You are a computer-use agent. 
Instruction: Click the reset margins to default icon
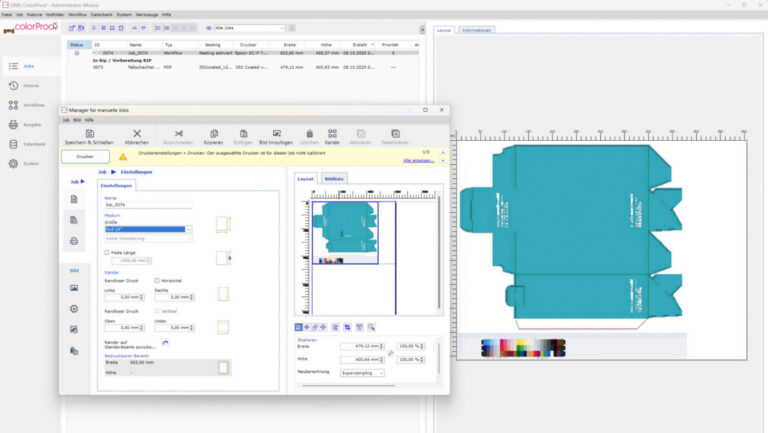pos(165,343)
